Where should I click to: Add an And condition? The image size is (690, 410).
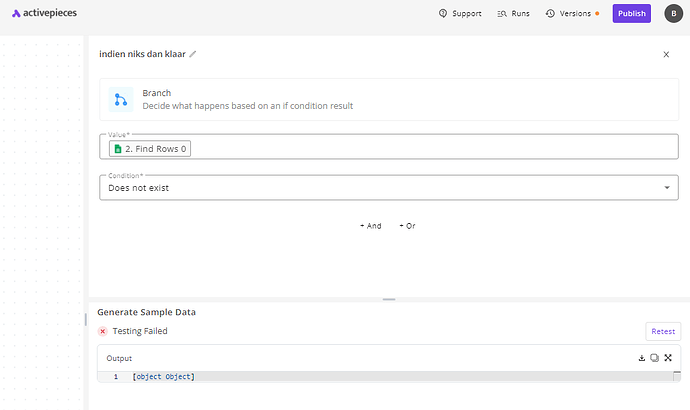click(371, 226)
